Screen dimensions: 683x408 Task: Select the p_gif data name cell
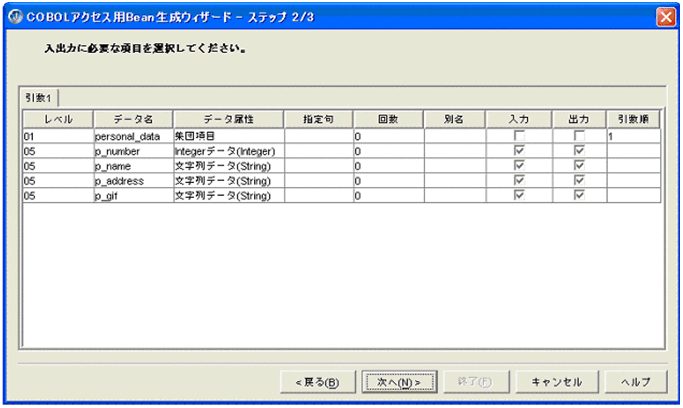click(133, 196)
